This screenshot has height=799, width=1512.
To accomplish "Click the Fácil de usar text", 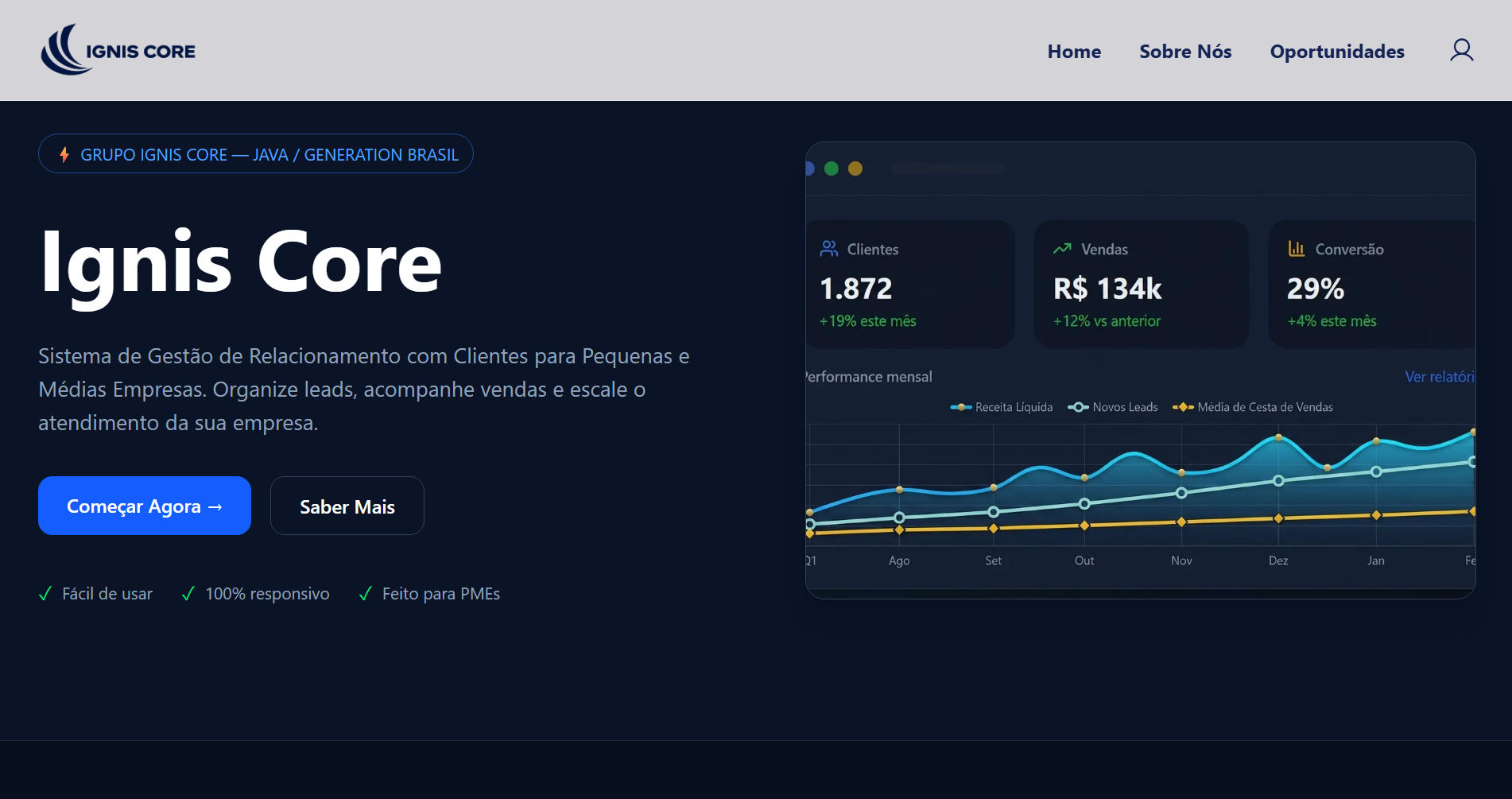I will coord(107,594).
